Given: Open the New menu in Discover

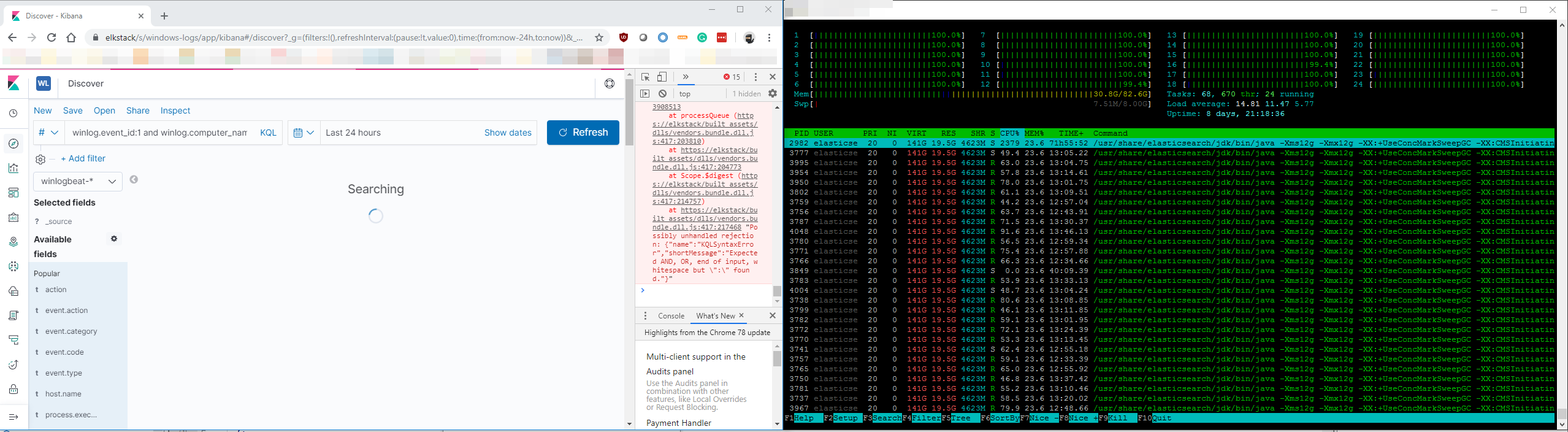Looking at the screenshot, I should tap(43, 110).
